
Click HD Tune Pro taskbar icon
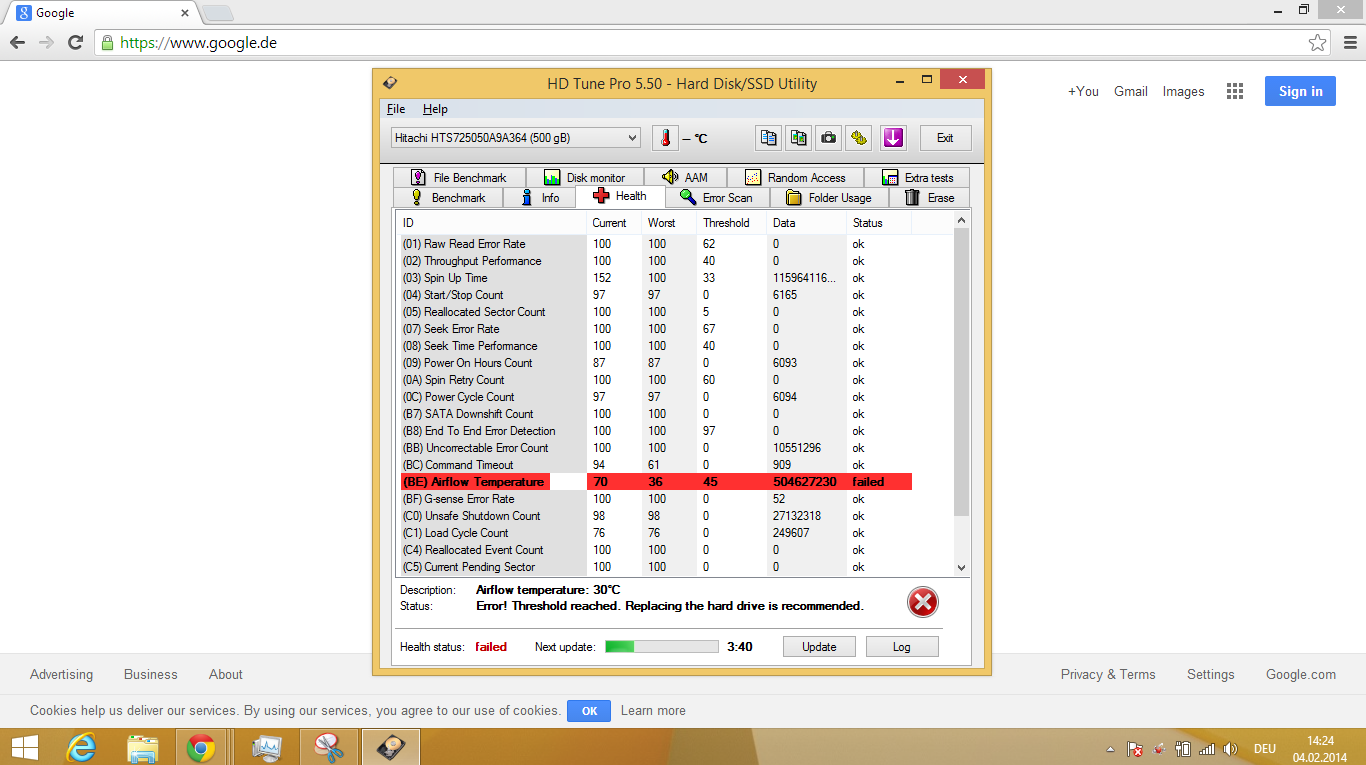[390, 747]
